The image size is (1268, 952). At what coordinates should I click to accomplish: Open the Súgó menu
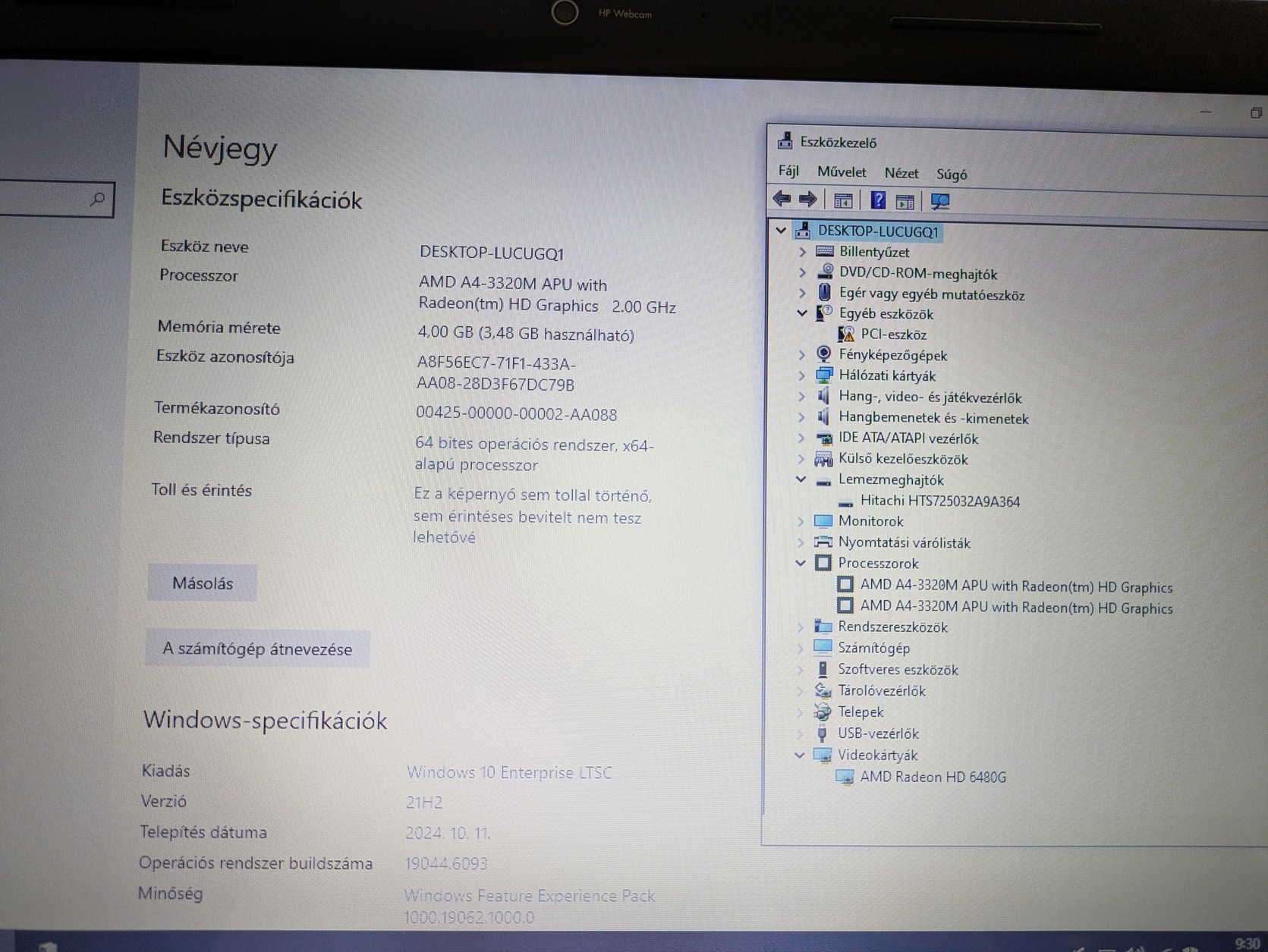pyautogui.click(x=952, y=174)
